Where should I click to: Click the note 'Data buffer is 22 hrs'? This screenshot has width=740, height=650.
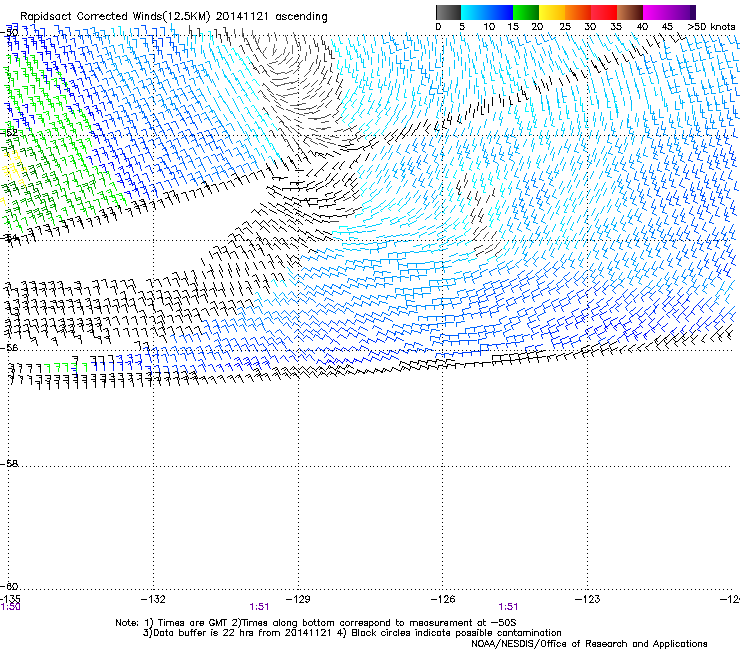pyautogui.click(x=204, y=633)
